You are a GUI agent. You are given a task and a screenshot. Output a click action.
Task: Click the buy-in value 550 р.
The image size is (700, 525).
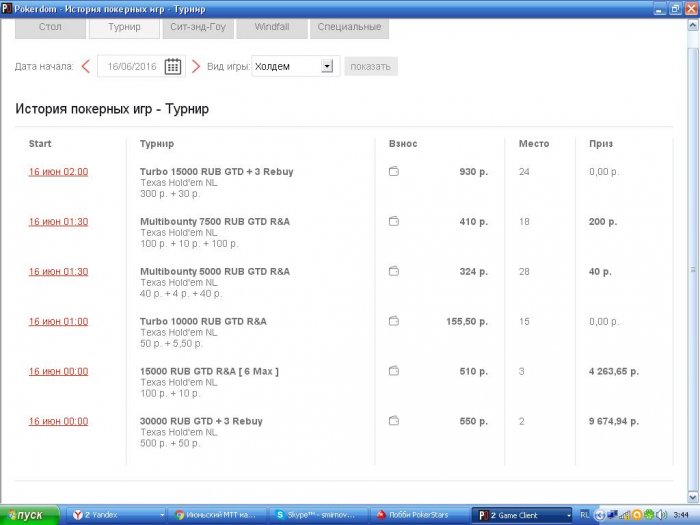(x=474, y=421)
